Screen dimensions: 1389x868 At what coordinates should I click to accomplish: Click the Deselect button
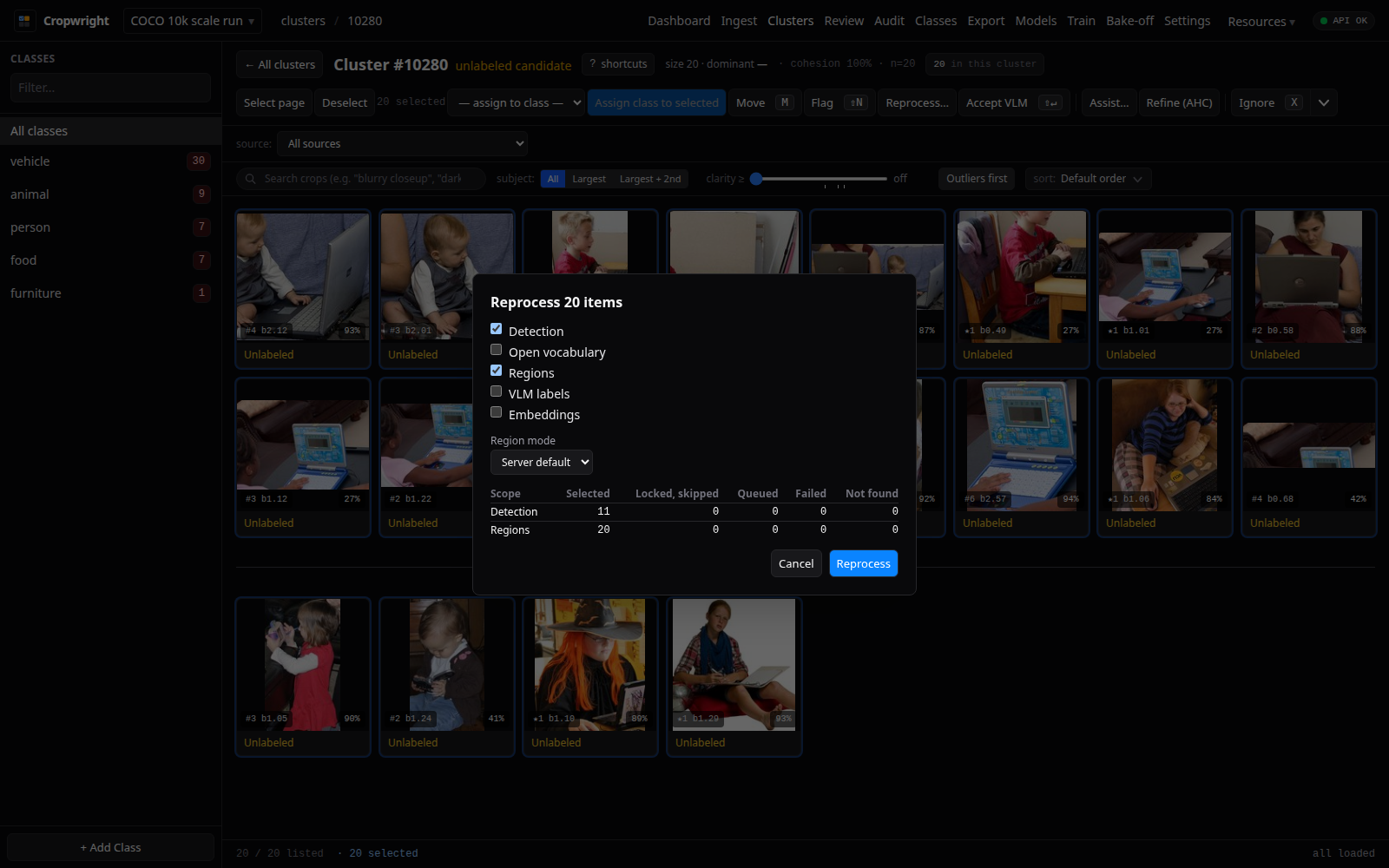pyautogui.click(x=345, y=102)
